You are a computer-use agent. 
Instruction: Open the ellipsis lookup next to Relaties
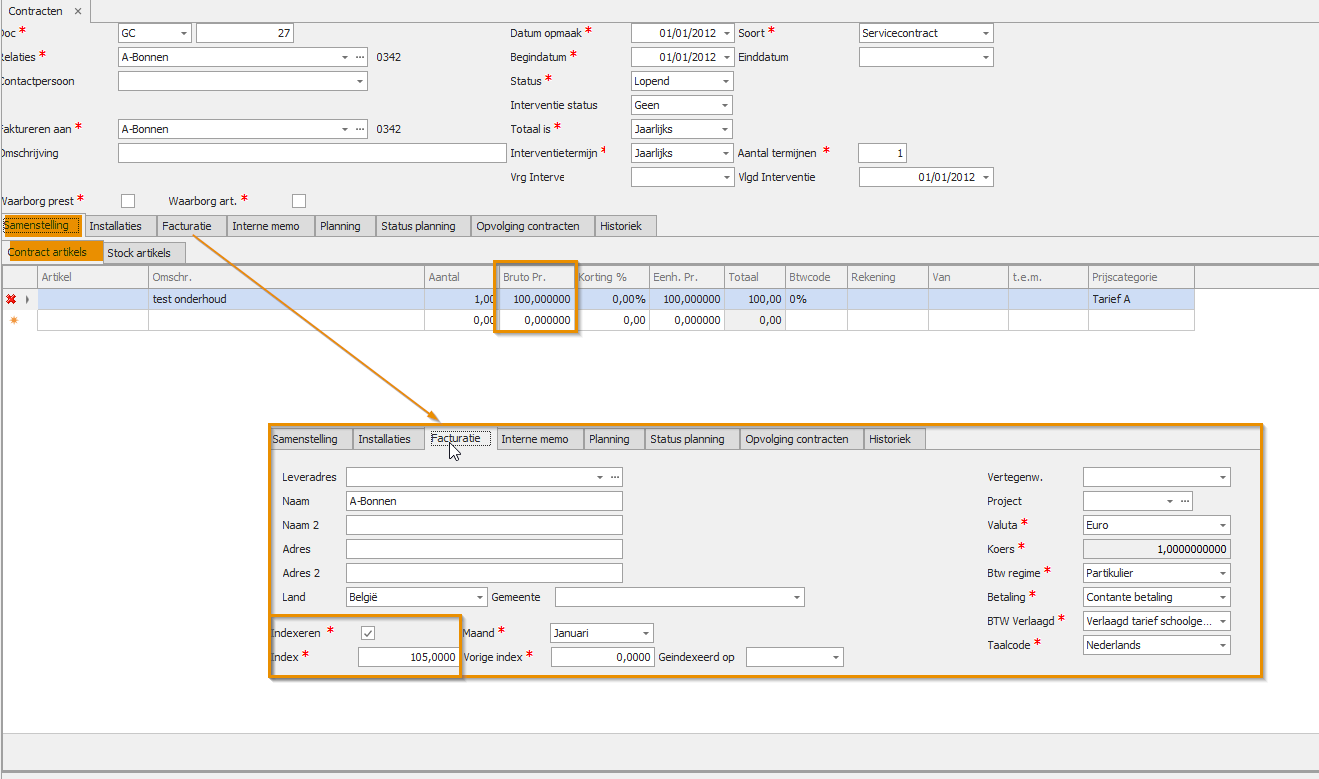(x=361, y=57)
